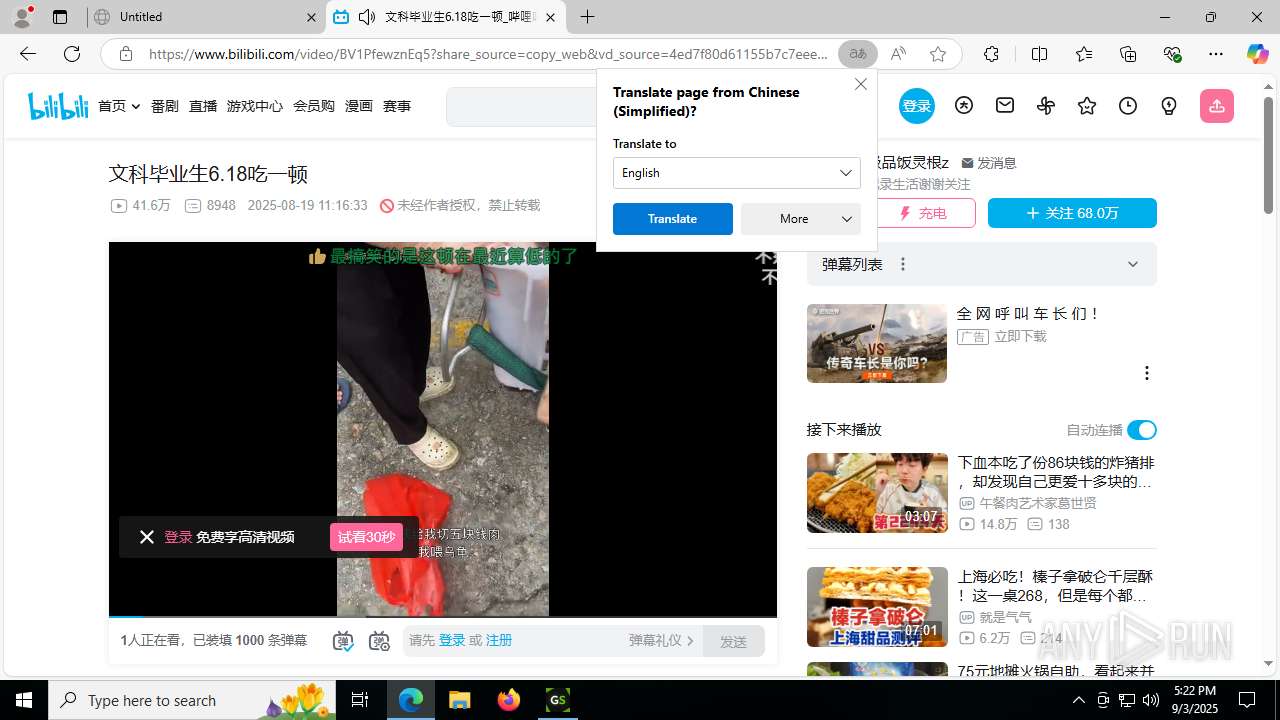The image size is (1280, 720).
Task: Click the 试看30秒 button
Action: 366,537
